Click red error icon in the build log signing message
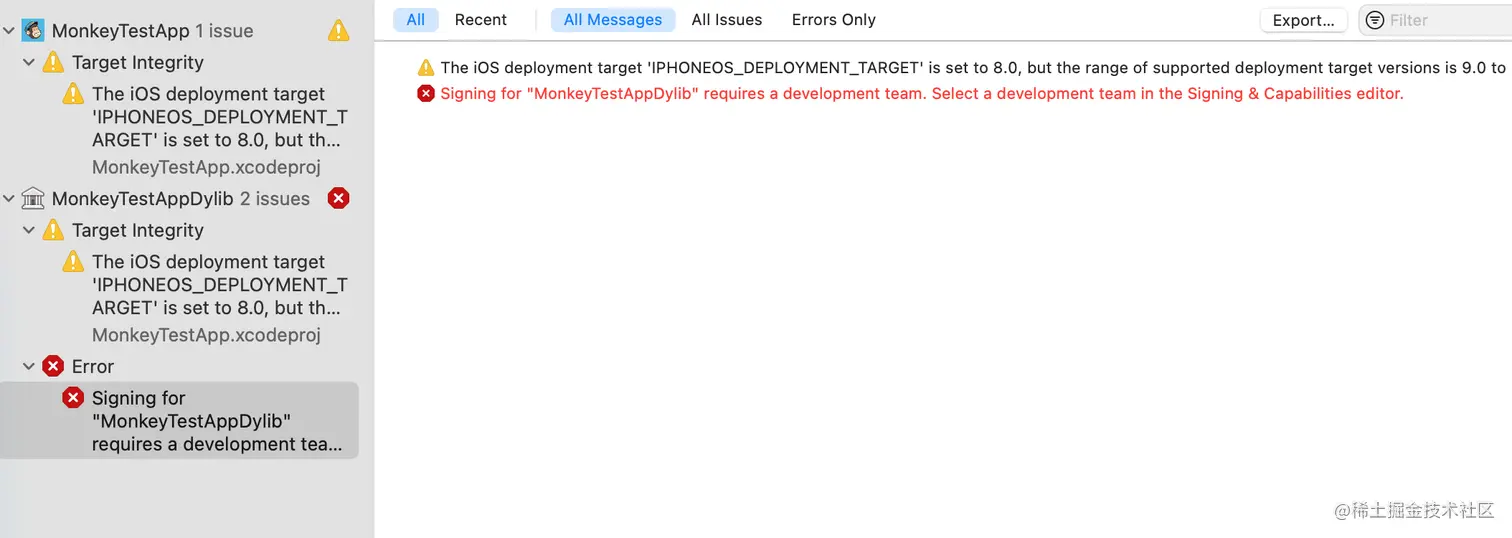The image size is (1512, 538). 426,94
